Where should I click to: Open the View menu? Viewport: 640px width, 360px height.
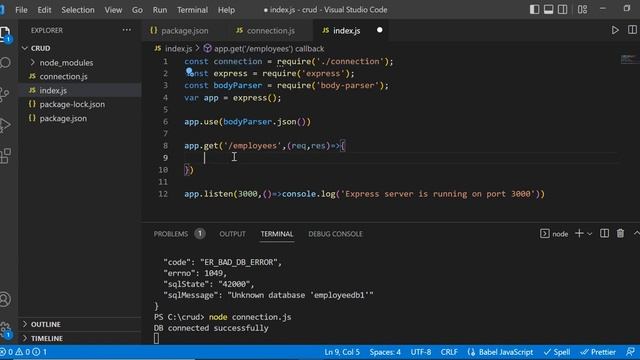tap(113, 10)
